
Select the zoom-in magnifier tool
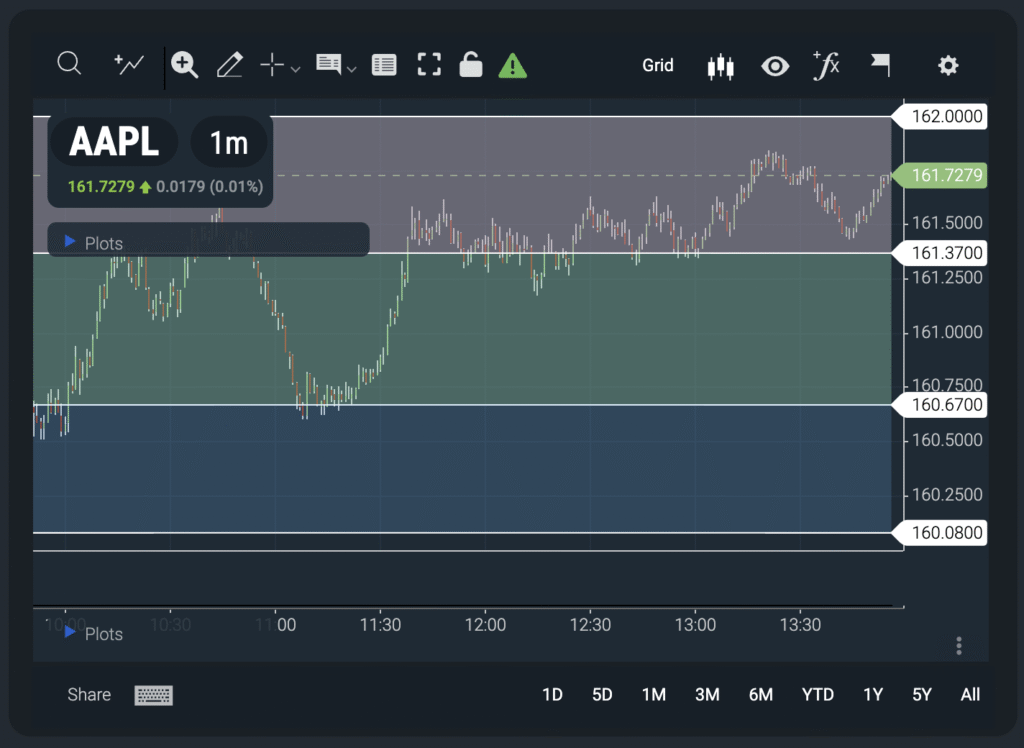(184, 65)
